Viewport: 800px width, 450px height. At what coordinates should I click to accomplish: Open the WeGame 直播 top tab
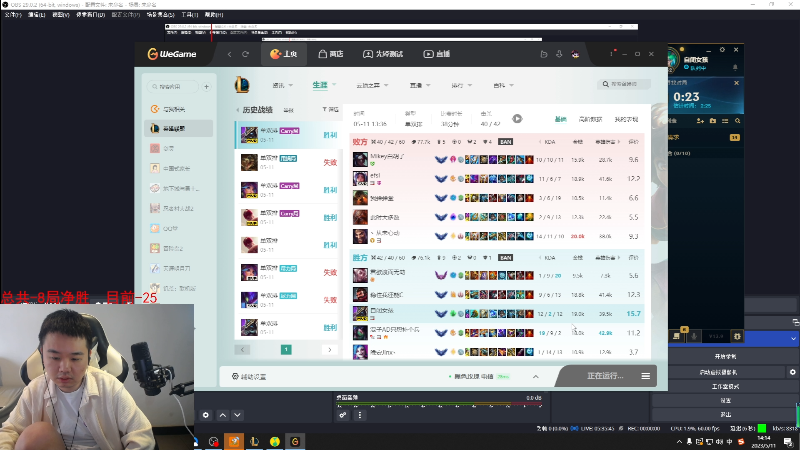click(437, 54)
